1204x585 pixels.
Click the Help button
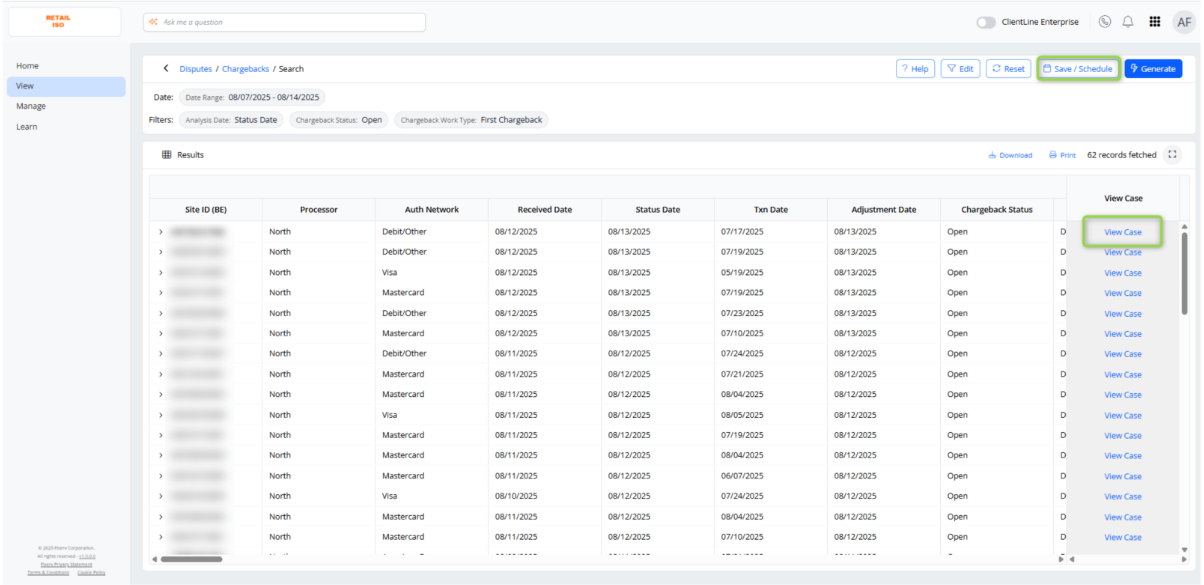915,69
